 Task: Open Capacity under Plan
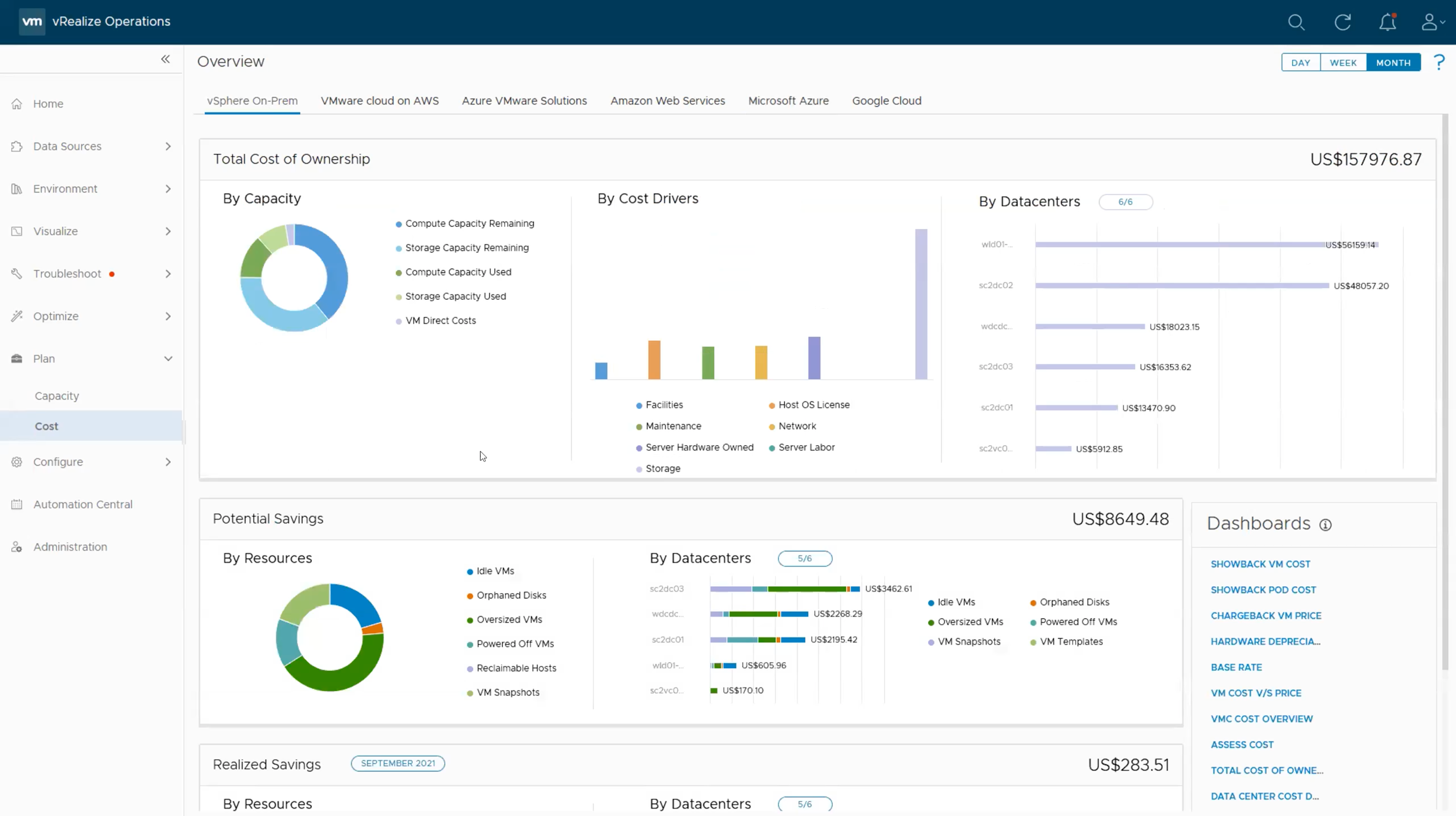[56, 396]
